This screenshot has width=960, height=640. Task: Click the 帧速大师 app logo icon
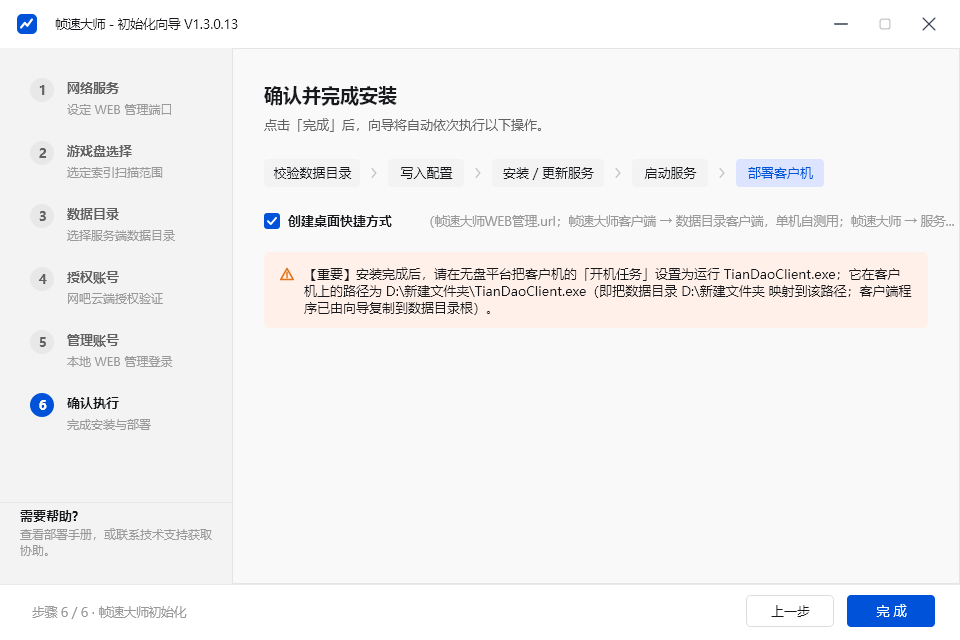pyautogui.click(x=26, y=24)
